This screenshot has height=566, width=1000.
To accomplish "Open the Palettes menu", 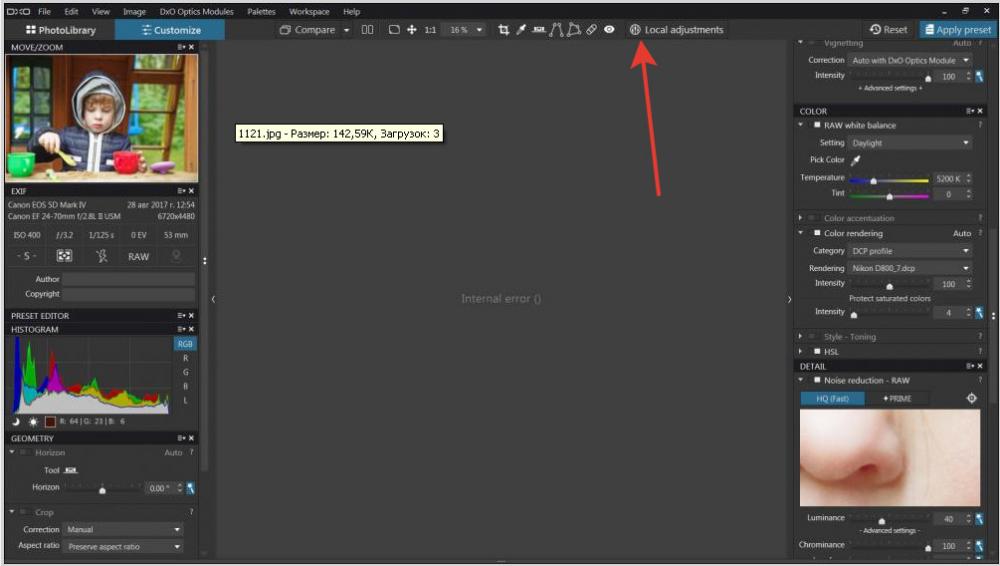I will 261,11.
